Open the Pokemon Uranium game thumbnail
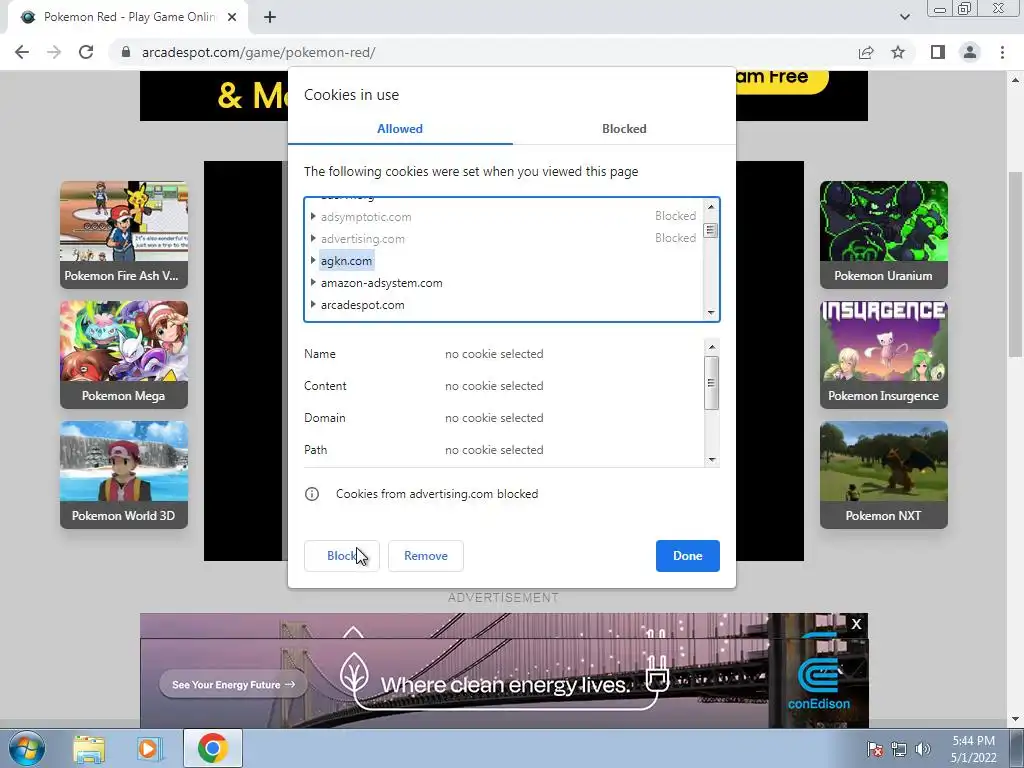The width and height of the screenshot is (1024, 768). (x=884, y=234)
